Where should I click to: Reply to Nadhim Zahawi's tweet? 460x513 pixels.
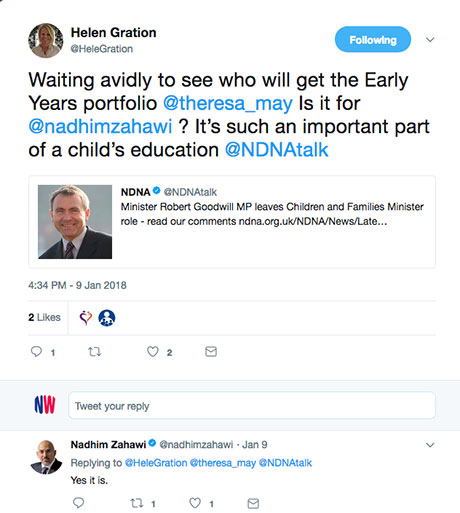(x=78, y=503)
